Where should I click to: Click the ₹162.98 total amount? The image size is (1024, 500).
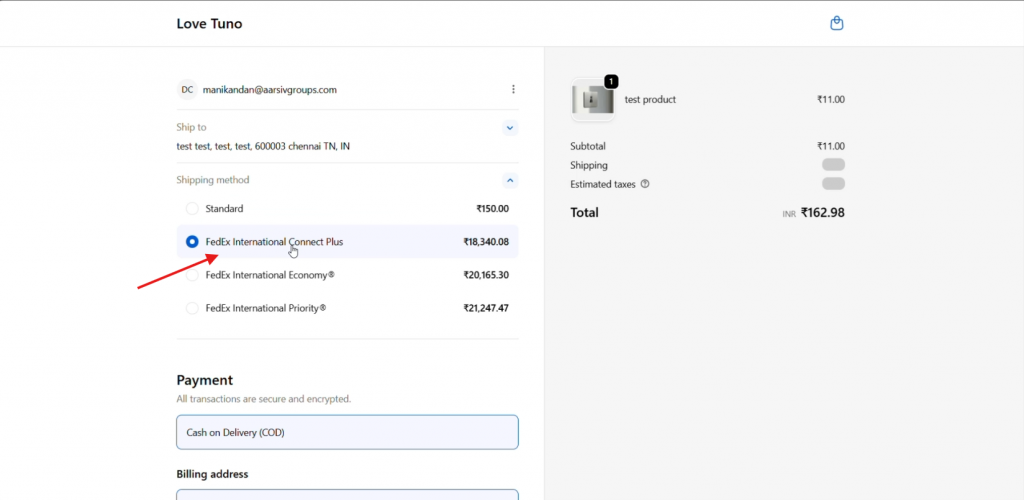tap(822, 212)
